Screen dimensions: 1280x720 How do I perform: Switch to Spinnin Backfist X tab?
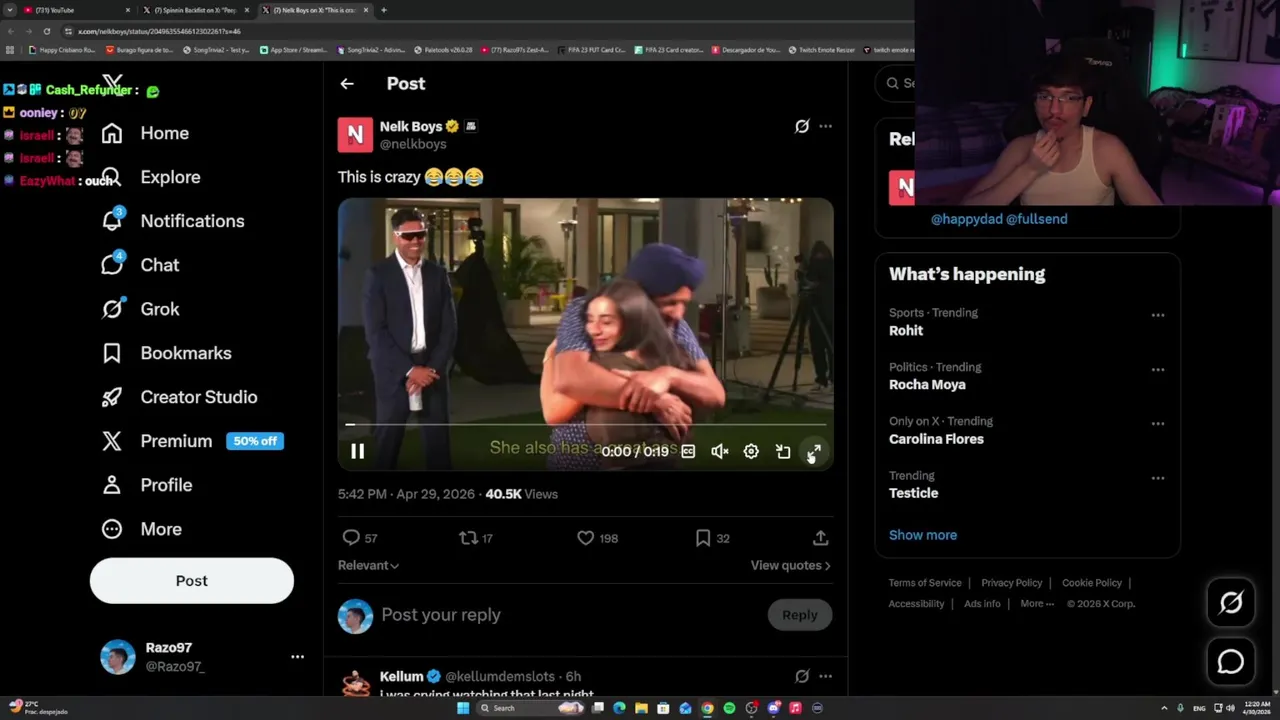pos(195,10)
